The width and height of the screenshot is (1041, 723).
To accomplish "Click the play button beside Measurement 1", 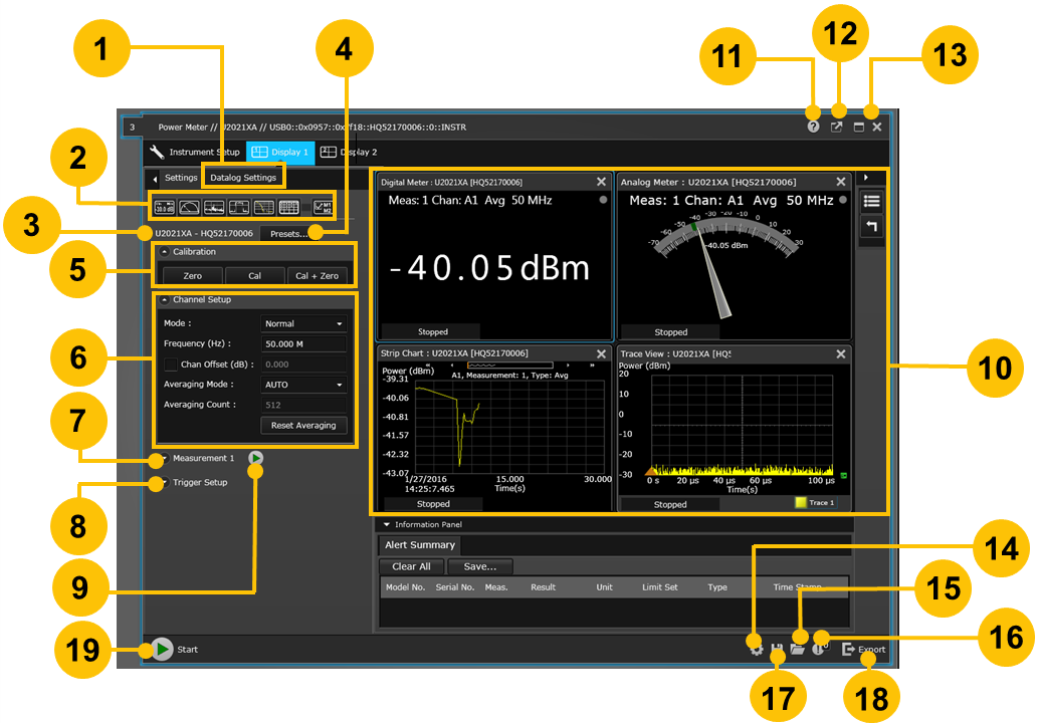I will coord(256,458).
